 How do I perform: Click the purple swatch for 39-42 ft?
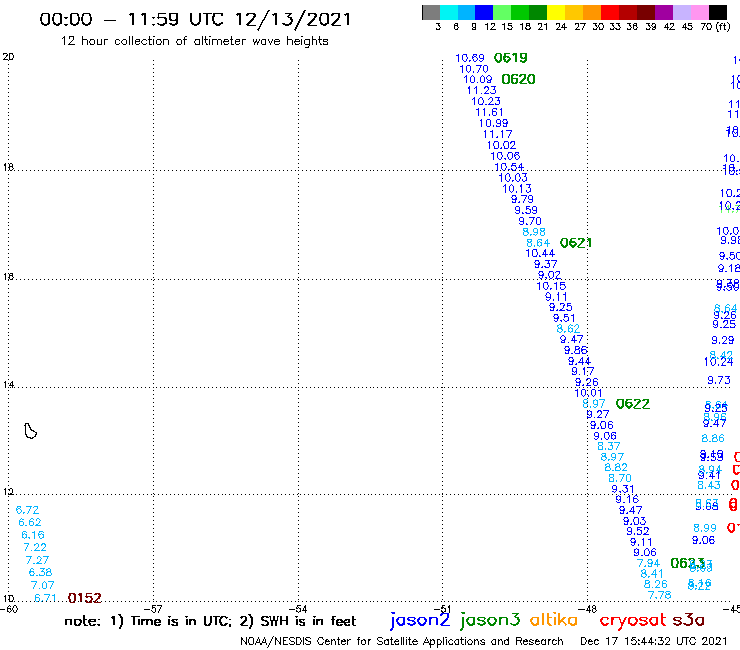coord(664,12)
